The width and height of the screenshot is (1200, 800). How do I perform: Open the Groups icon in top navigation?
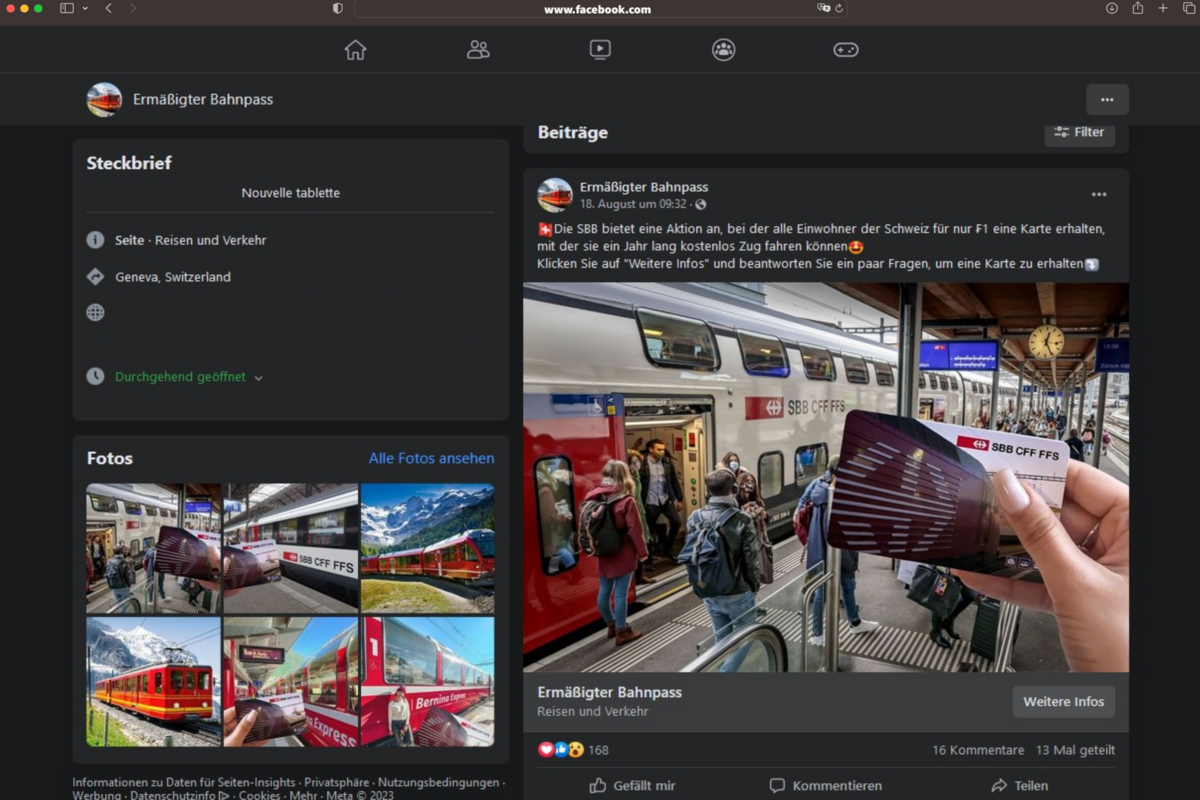[x=723, y=50]
